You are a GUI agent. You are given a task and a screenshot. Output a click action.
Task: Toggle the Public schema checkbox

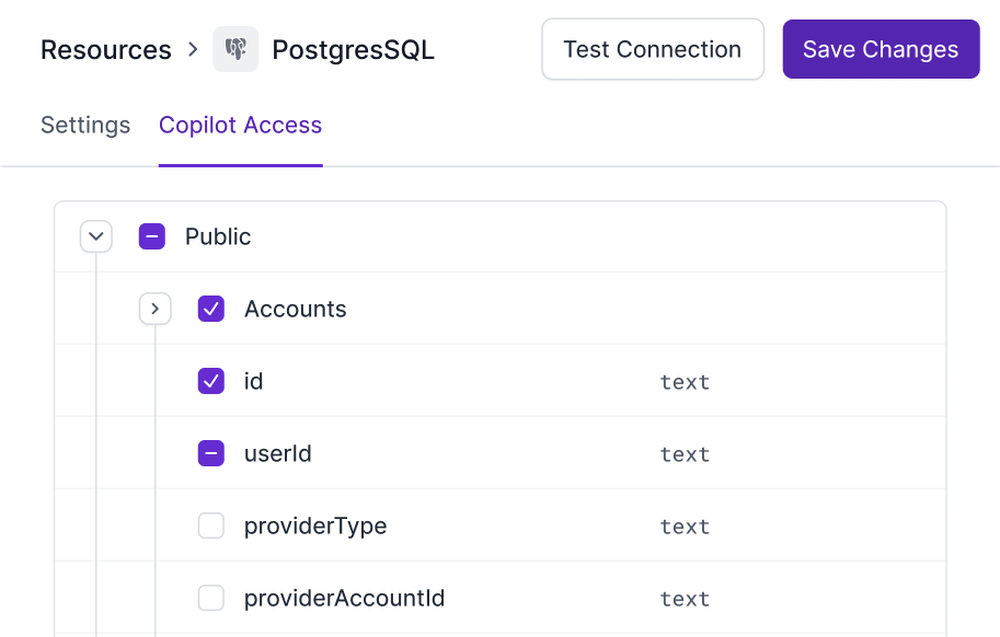[x=152, y=237]
